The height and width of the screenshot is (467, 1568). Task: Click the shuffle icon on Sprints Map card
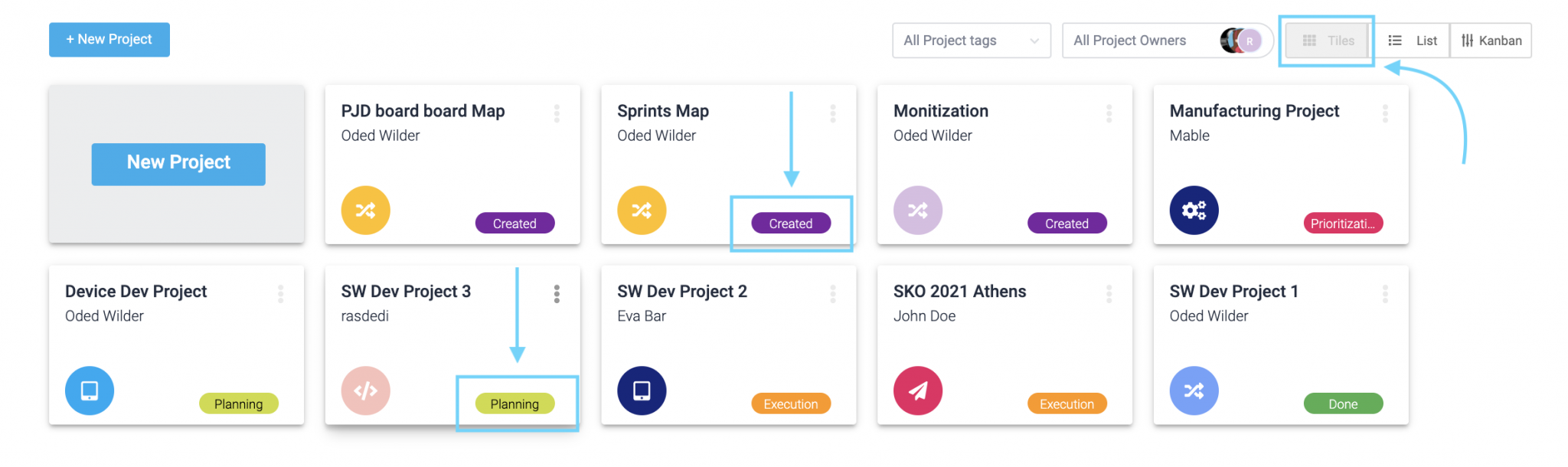coord(642,211)
